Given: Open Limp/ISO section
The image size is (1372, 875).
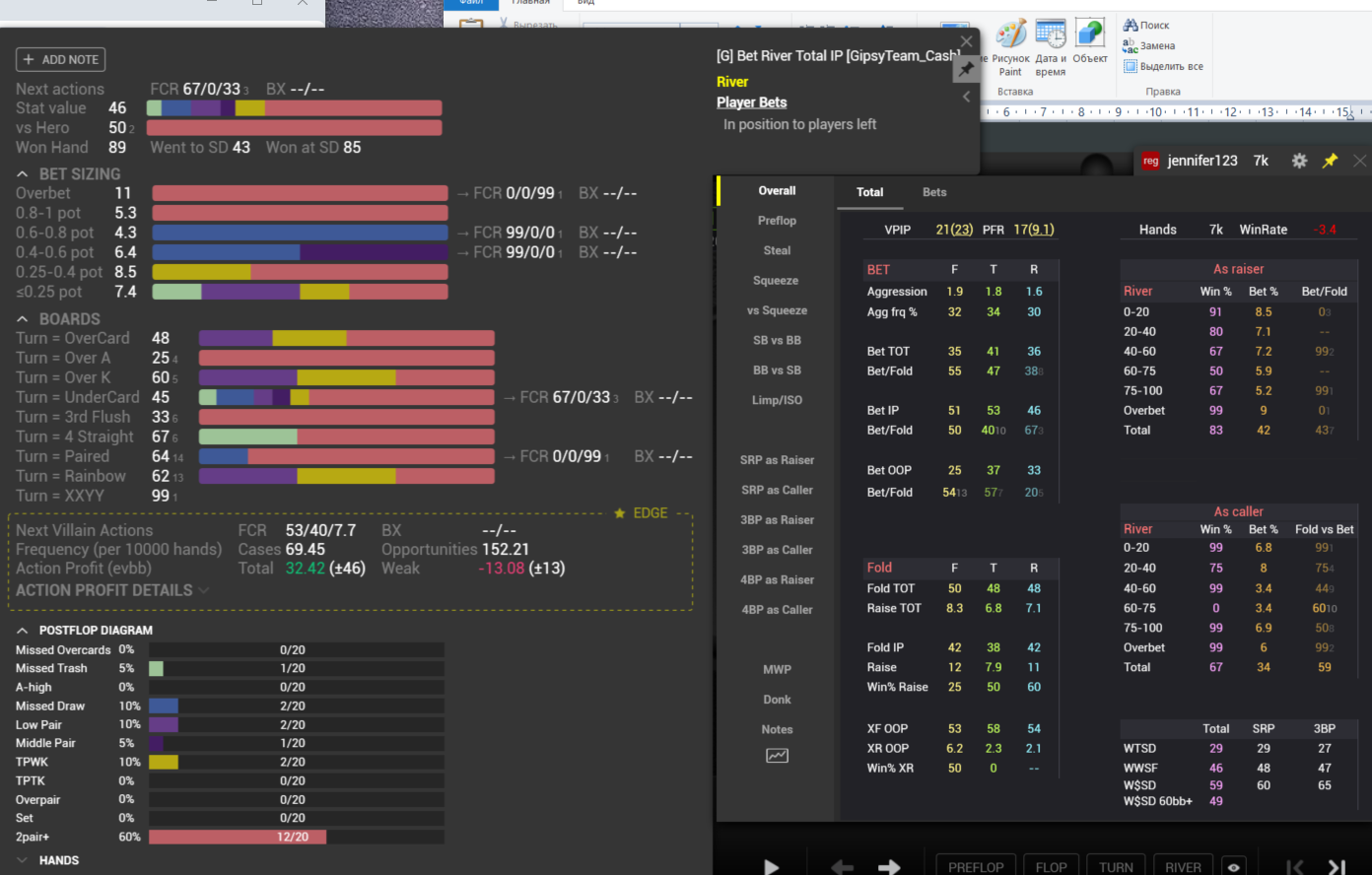Looking at the screenshot, I should [777, 400].
